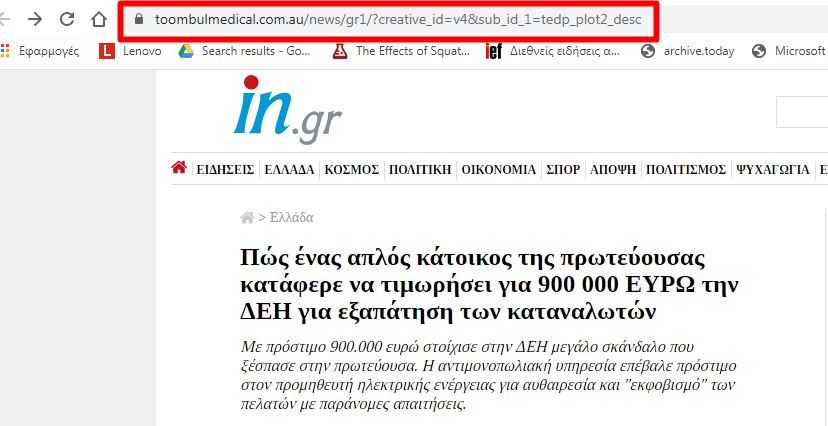Click the italic summary paragraph starting 'Με πρόστιμο 900.000'

[x=488, y=376]
